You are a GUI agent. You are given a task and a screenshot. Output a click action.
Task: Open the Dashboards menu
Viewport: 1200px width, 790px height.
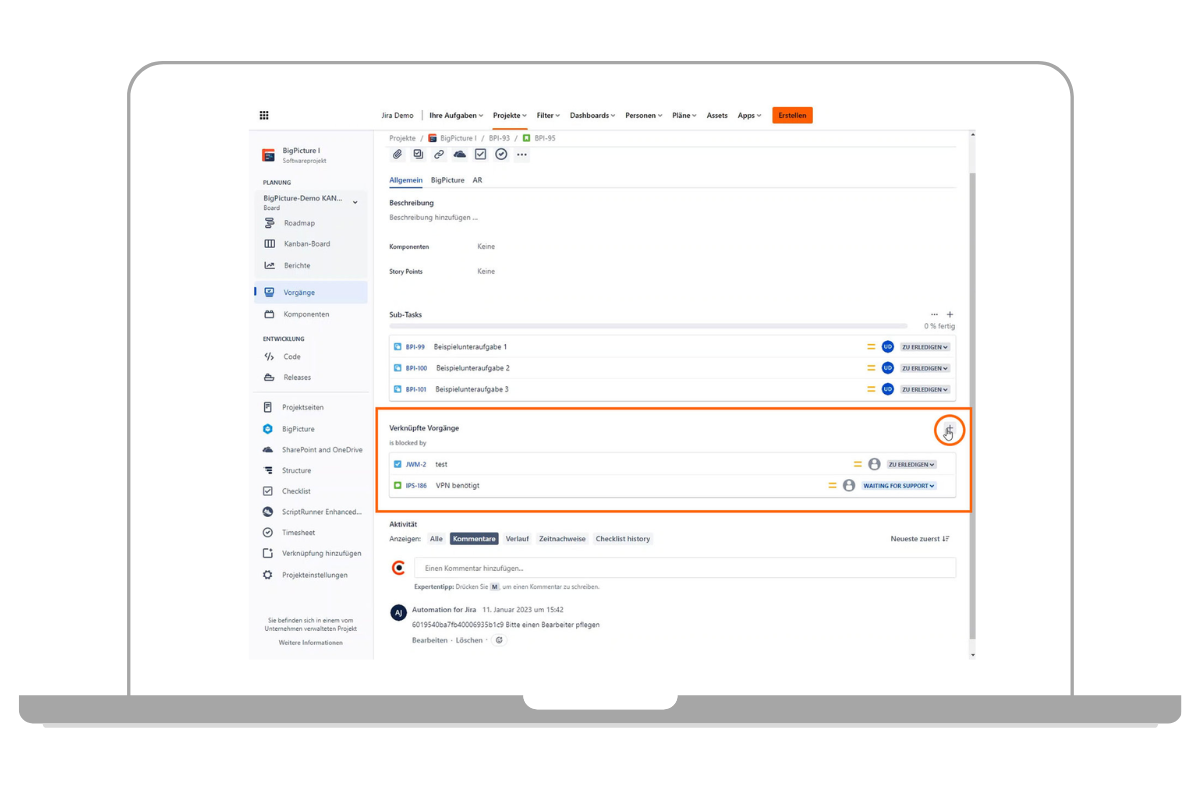(x=592, y=116)
